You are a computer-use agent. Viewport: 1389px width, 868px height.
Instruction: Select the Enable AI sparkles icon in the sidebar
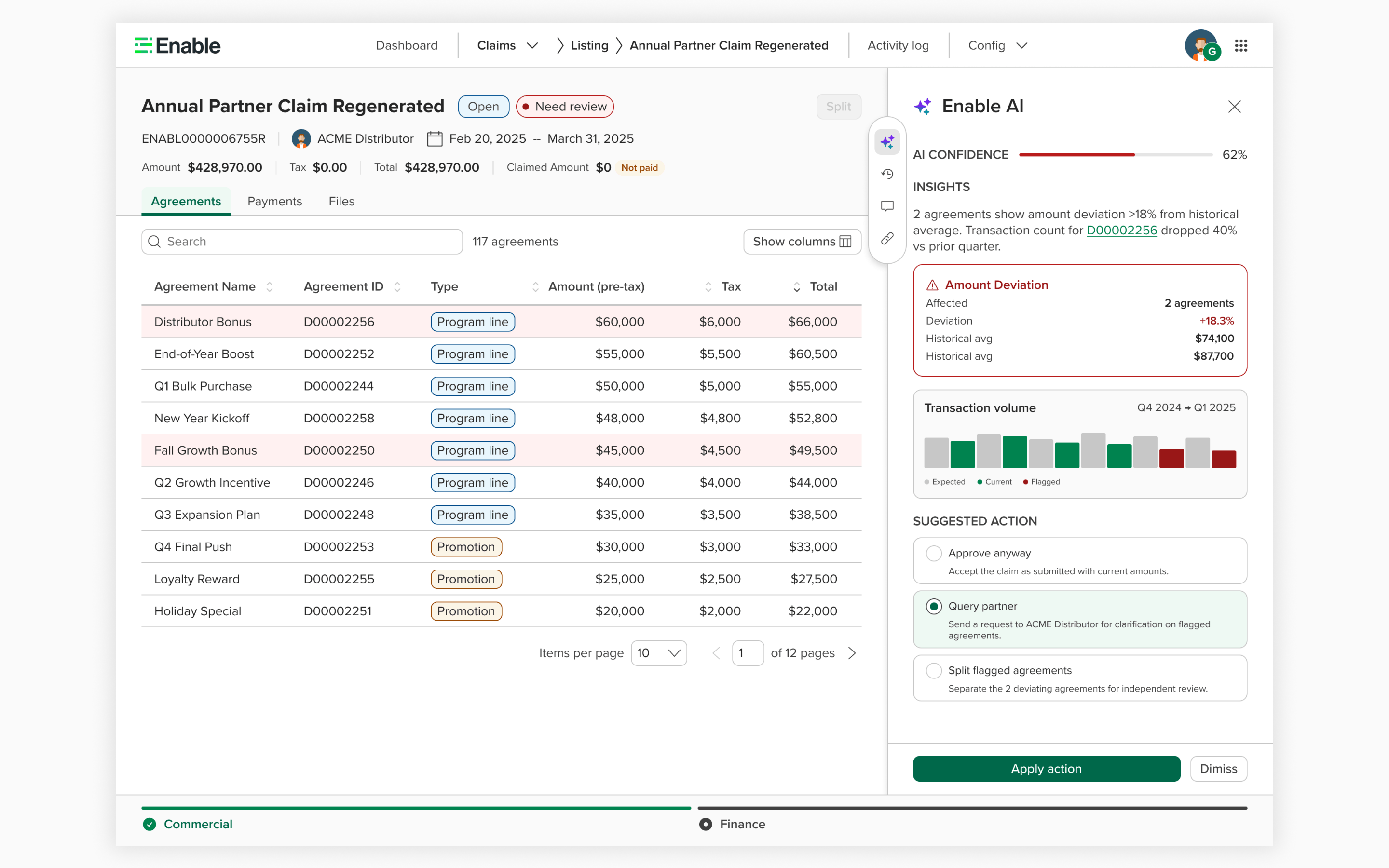(x=887, y=142)
